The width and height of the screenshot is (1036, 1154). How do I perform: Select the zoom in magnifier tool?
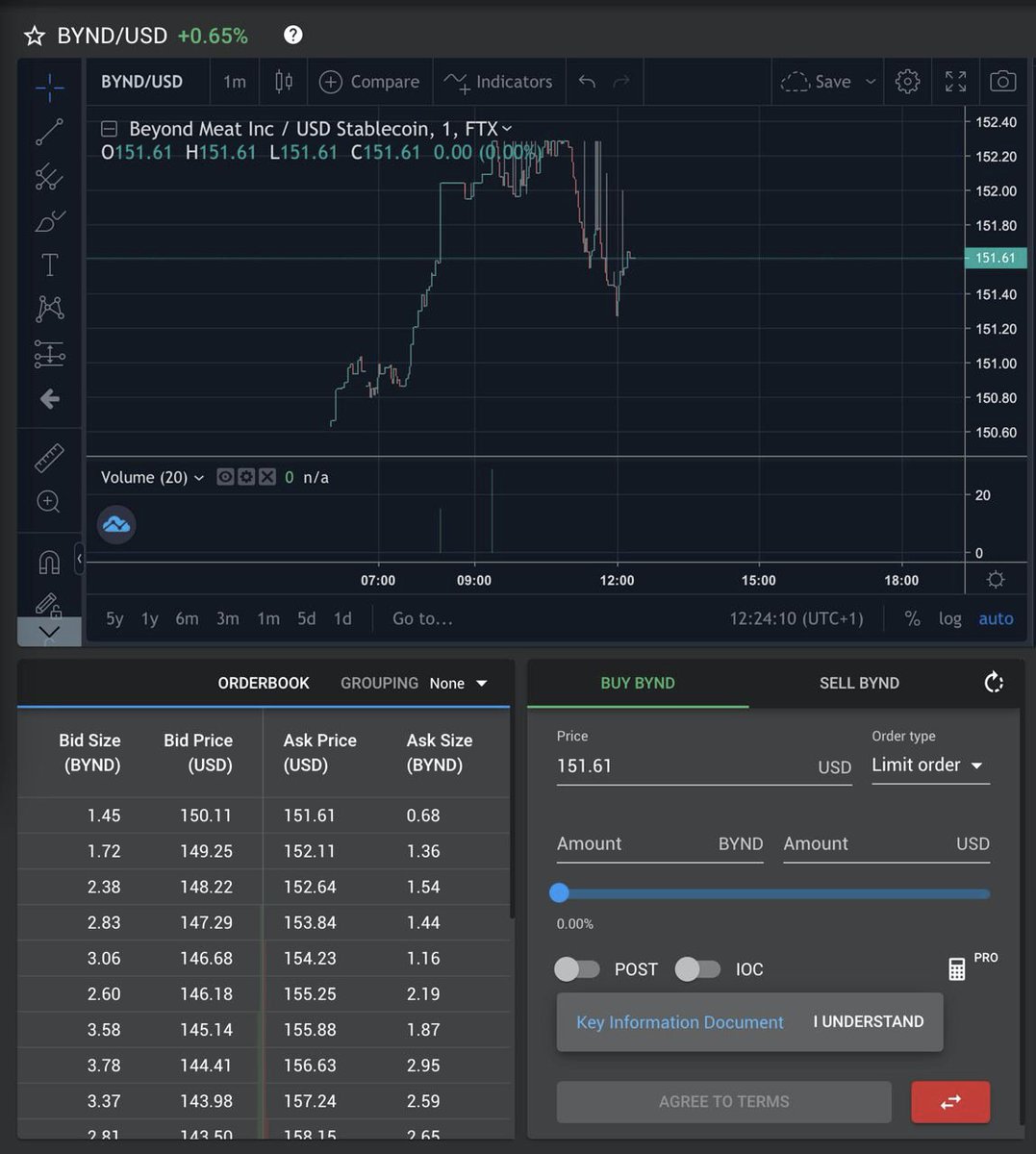pos(48,501)
